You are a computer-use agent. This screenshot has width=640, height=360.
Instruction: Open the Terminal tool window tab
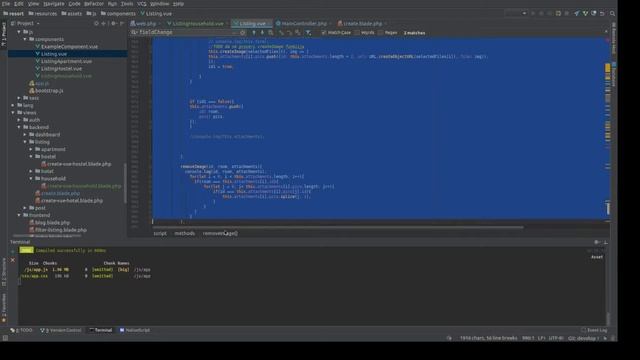pyautogui.click(x=101, y=330)
